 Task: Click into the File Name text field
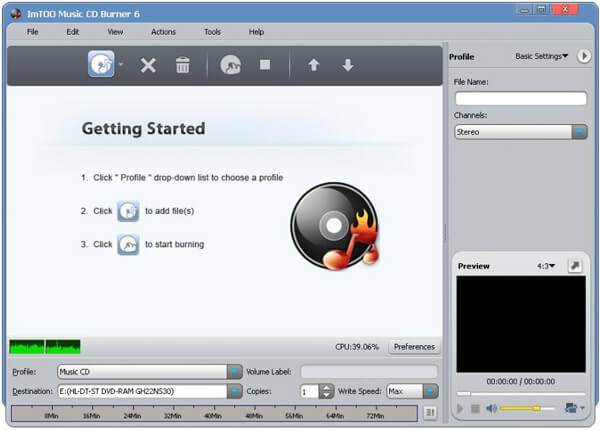pyautogui.click(x=521, y=98)
